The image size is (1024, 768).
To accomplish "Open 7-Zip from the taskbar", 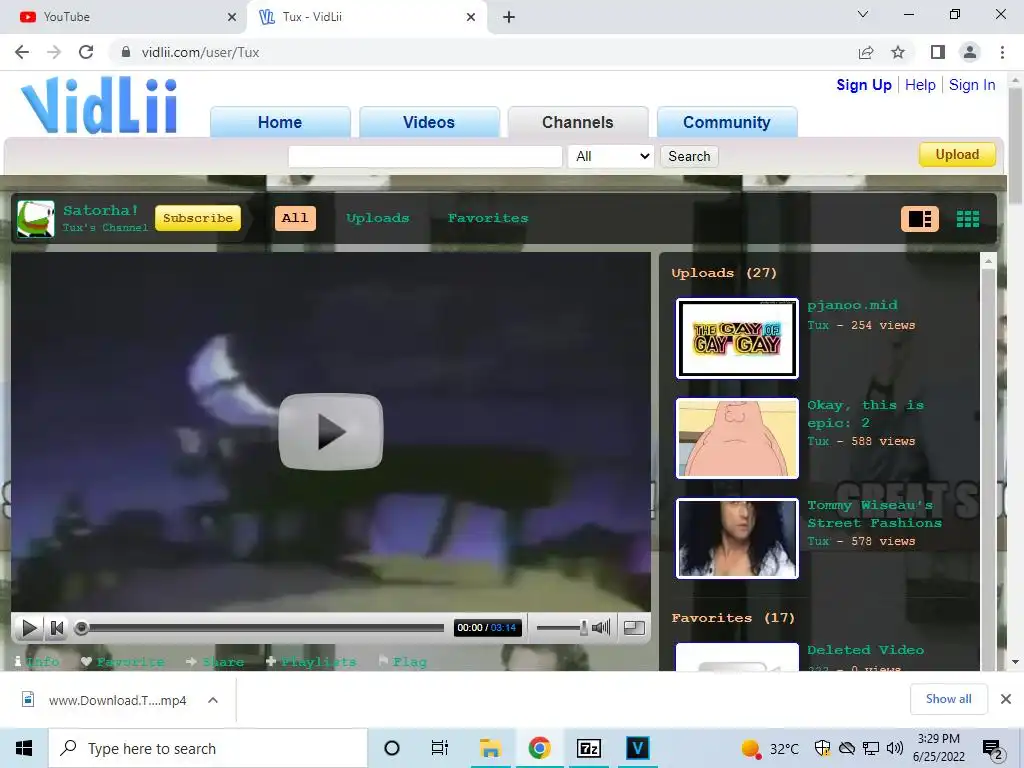I will click(x=588, y=748).
